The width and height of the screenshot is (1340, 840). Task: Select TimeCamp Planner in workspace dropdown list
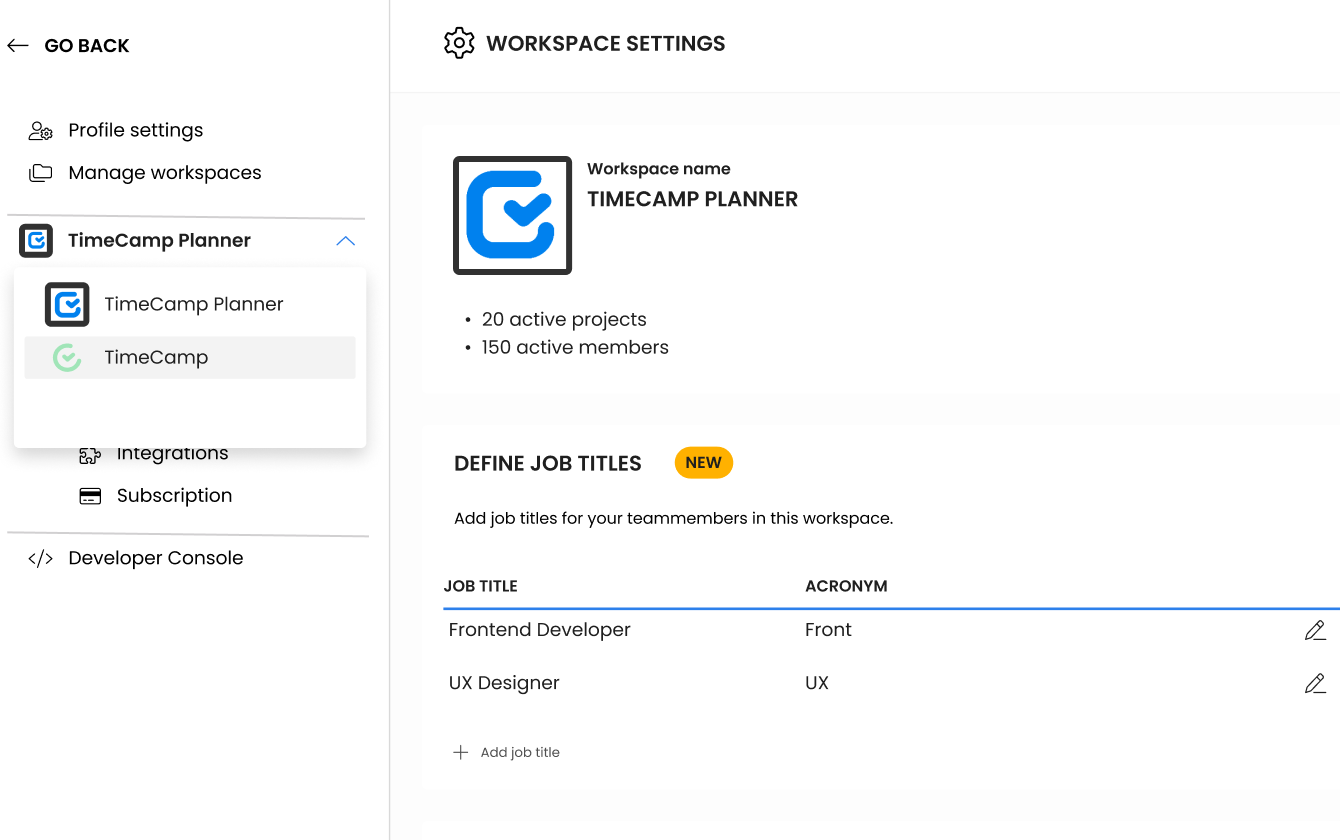point(190,305)
